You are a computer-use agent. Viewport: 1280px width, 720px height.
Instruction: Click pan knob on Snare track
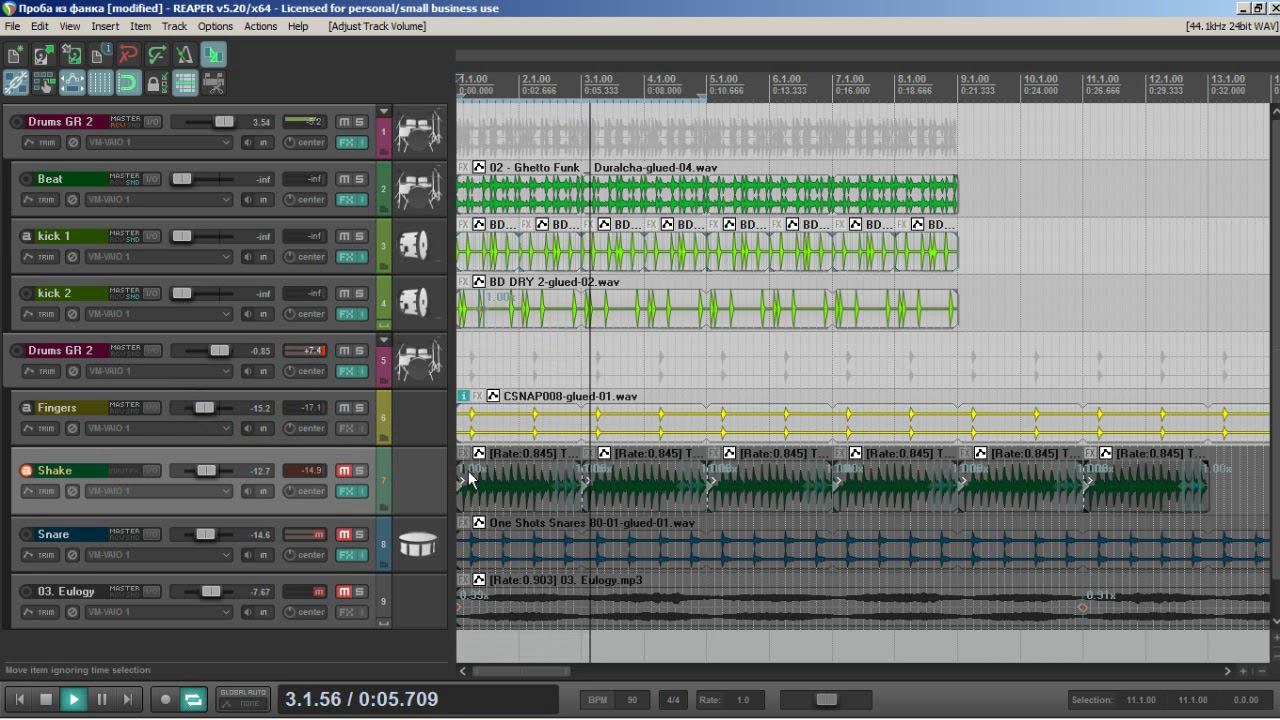point(290,555)
